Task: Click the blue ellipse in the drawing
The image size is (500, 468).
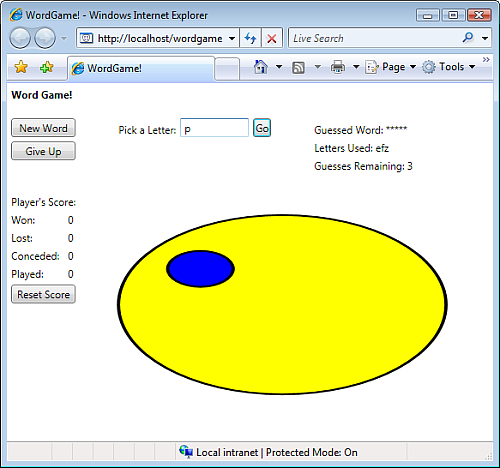Action: [x=200, y=269]
